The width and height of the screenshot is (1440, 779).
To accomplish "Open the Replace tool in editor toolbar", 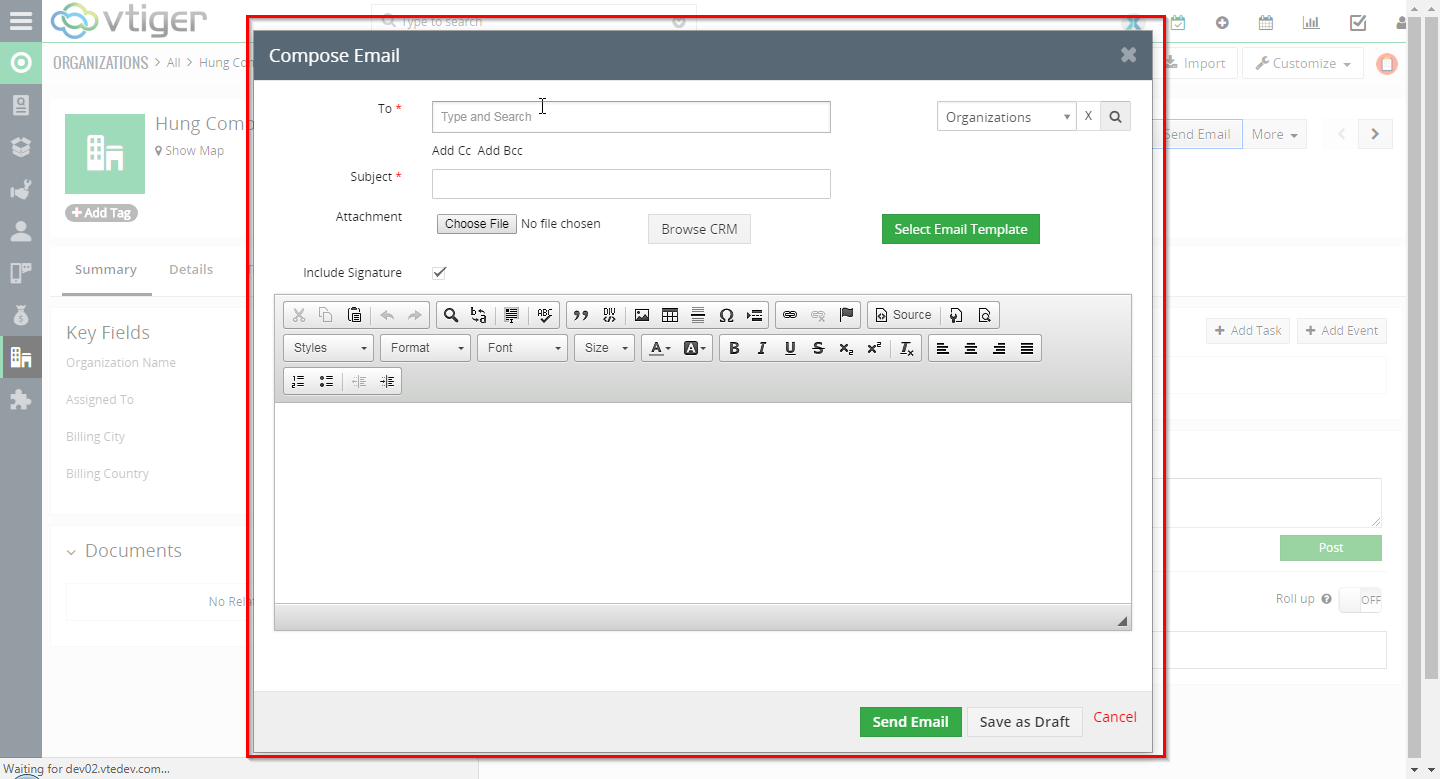I will [x=479, y=315].
